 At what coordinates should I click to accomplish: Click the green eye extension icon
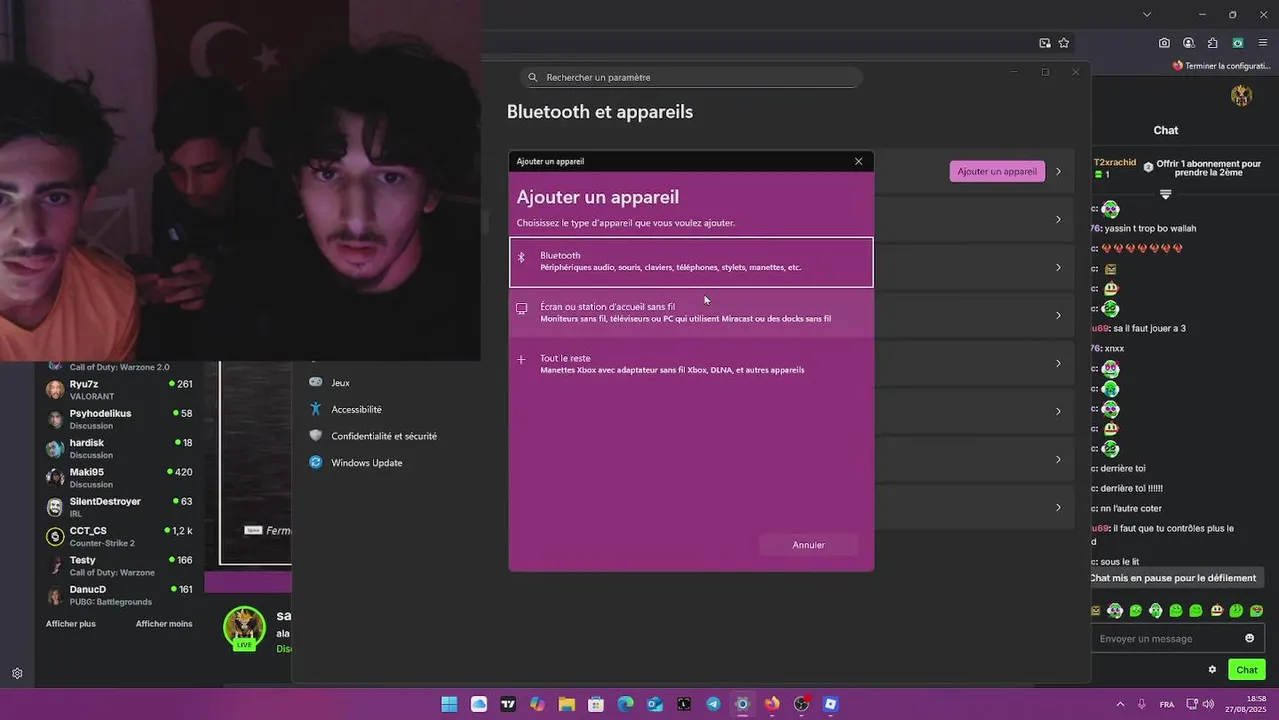point(1238,43)
